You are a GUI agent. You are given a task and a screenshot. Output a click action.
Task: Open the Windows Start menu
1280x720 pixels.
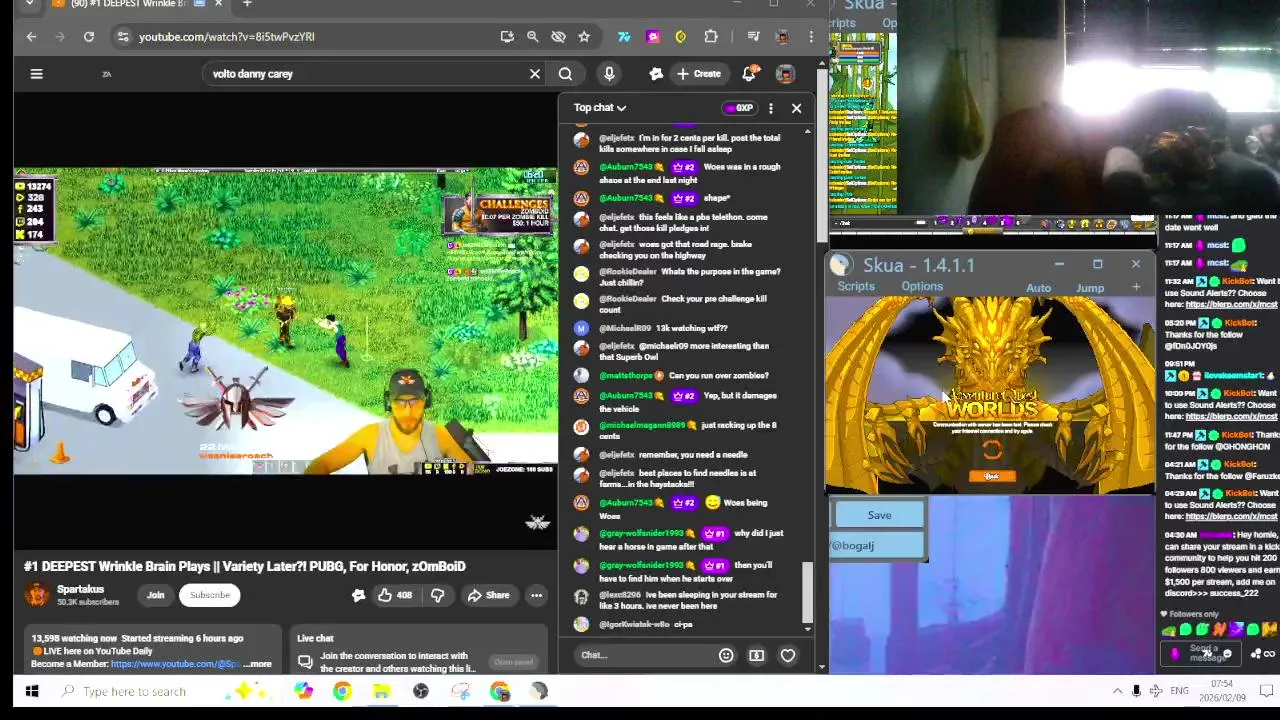pos(31,691)
